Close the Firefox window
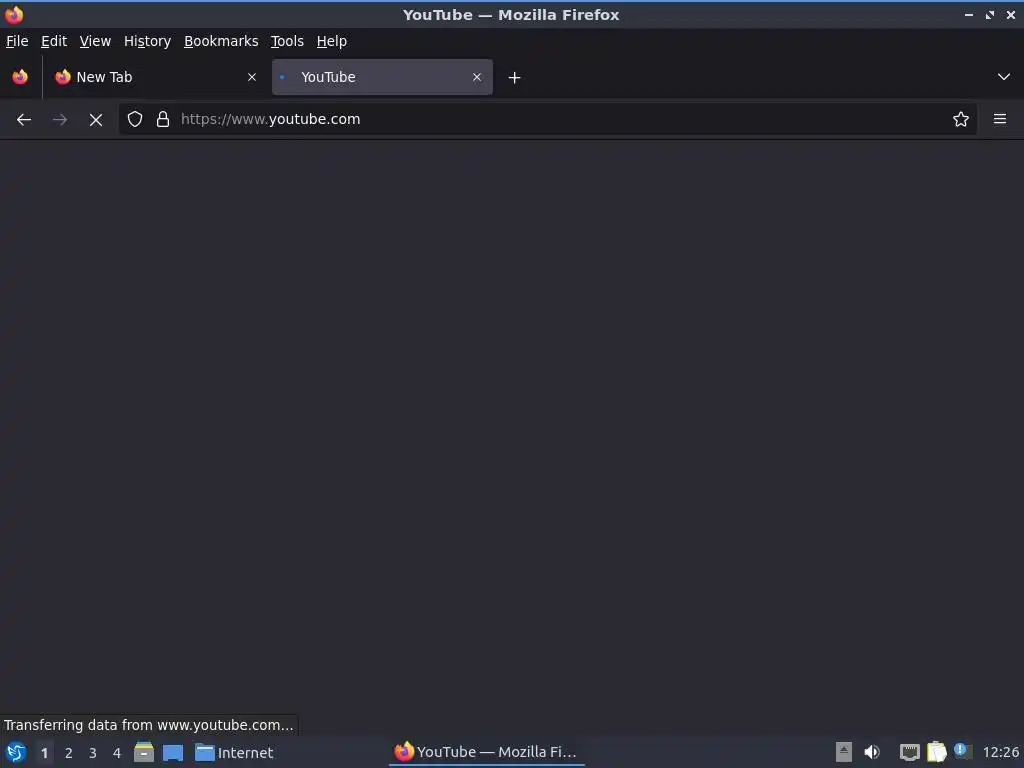The image size is (1024, 768). point(1010,14)
